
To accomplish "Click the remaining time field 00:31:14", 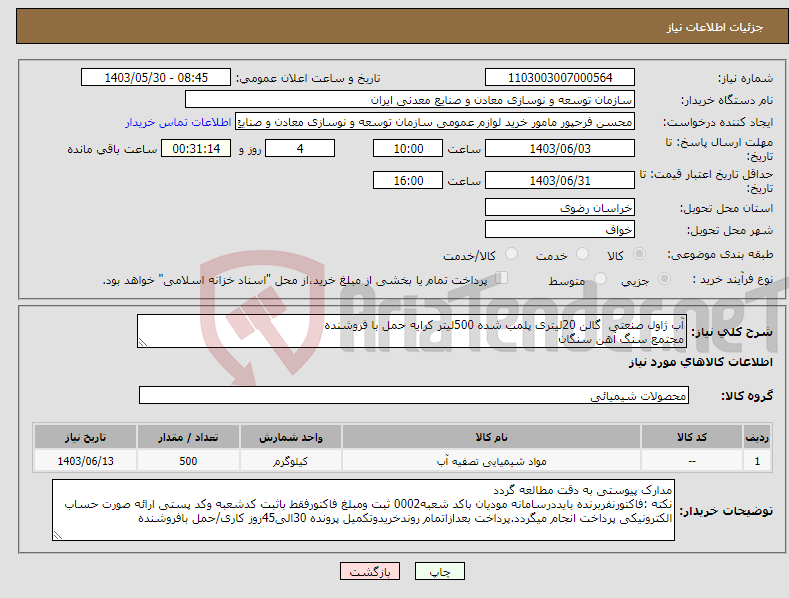I will point(196,148).
